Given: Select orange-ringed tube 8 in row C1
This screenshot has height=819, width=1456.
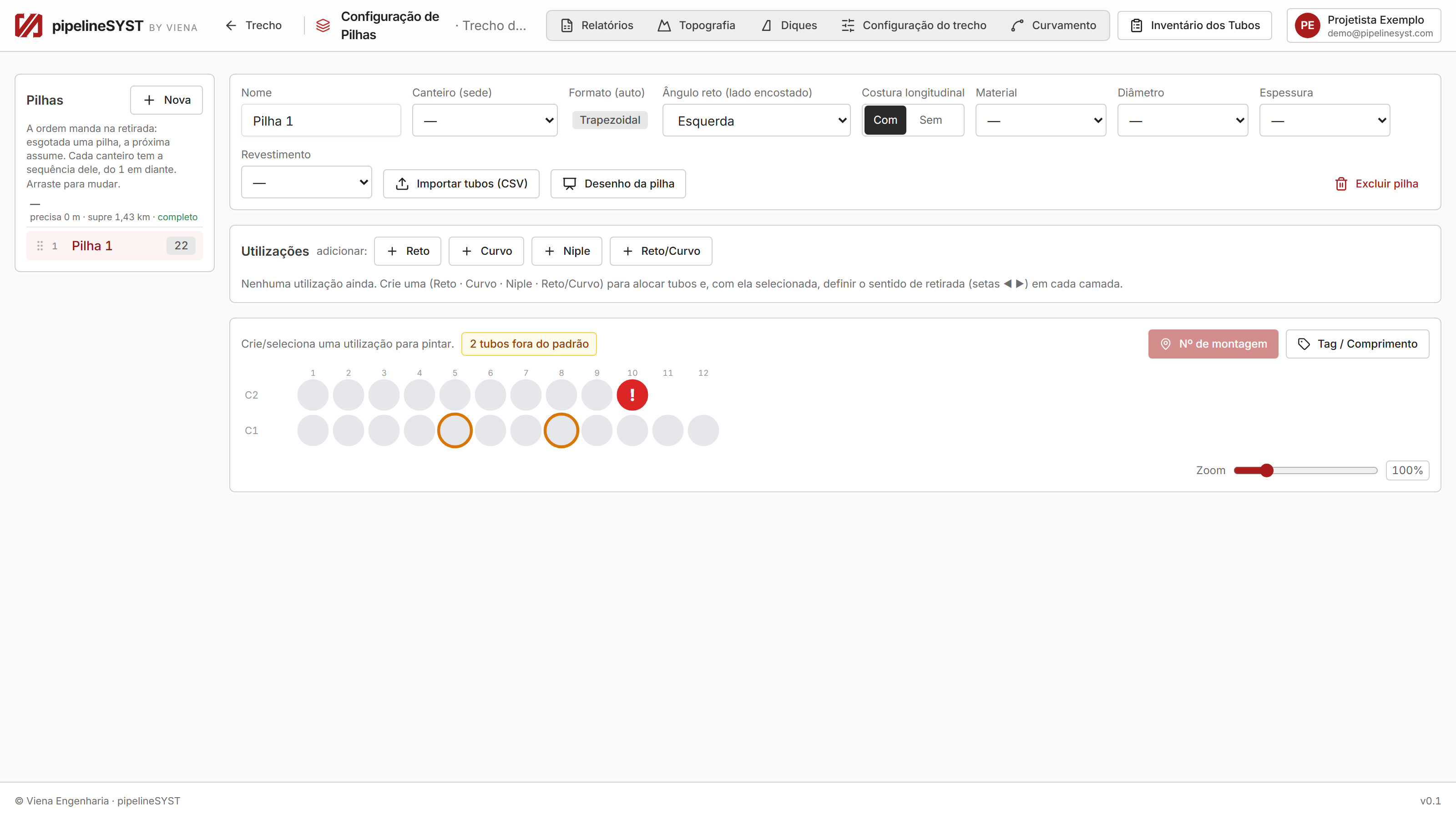Looking at the screenshot, I should point(561,430).
